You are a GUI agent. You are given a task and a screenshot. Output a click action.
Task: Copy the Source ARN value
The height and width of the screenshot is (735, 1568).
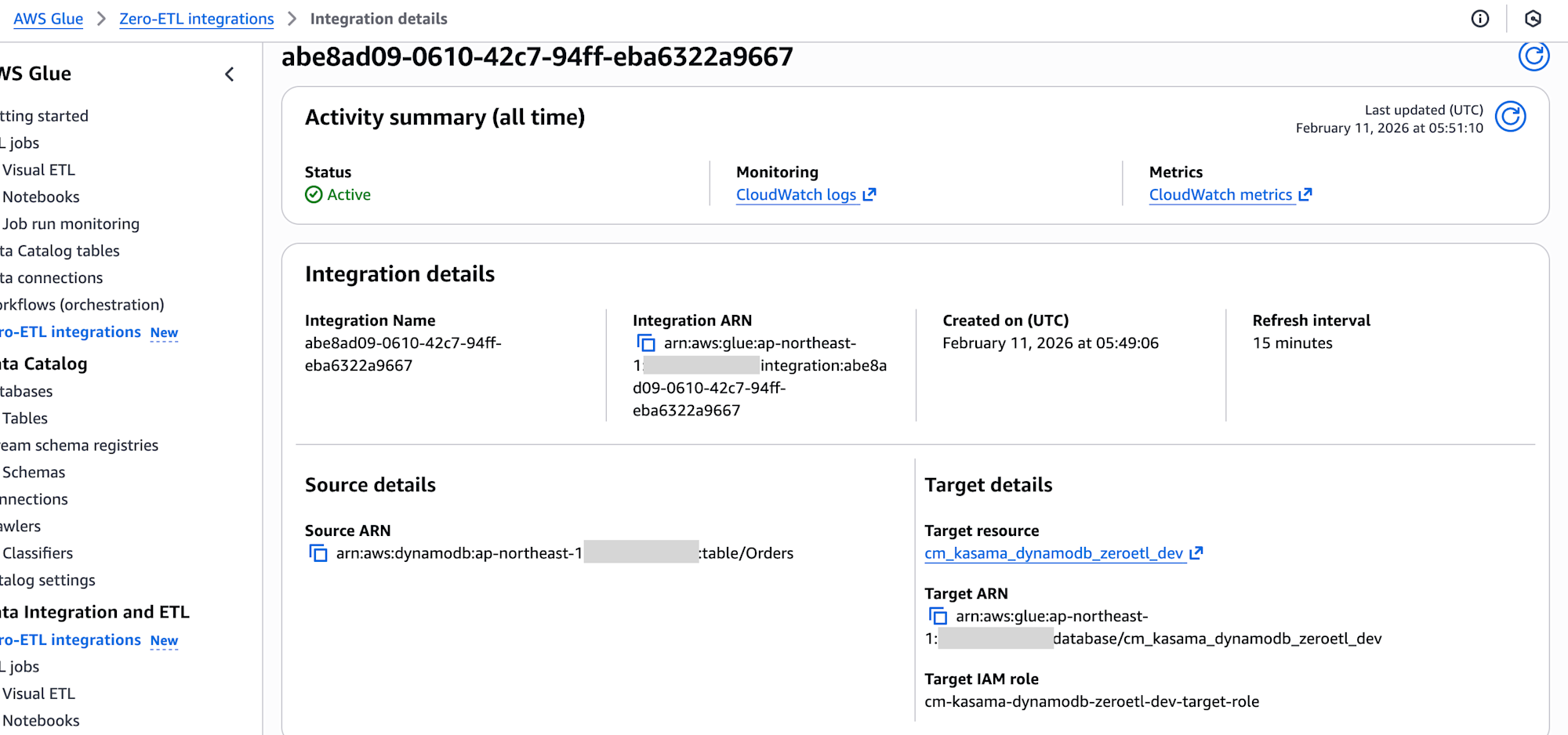click(318, 552)
